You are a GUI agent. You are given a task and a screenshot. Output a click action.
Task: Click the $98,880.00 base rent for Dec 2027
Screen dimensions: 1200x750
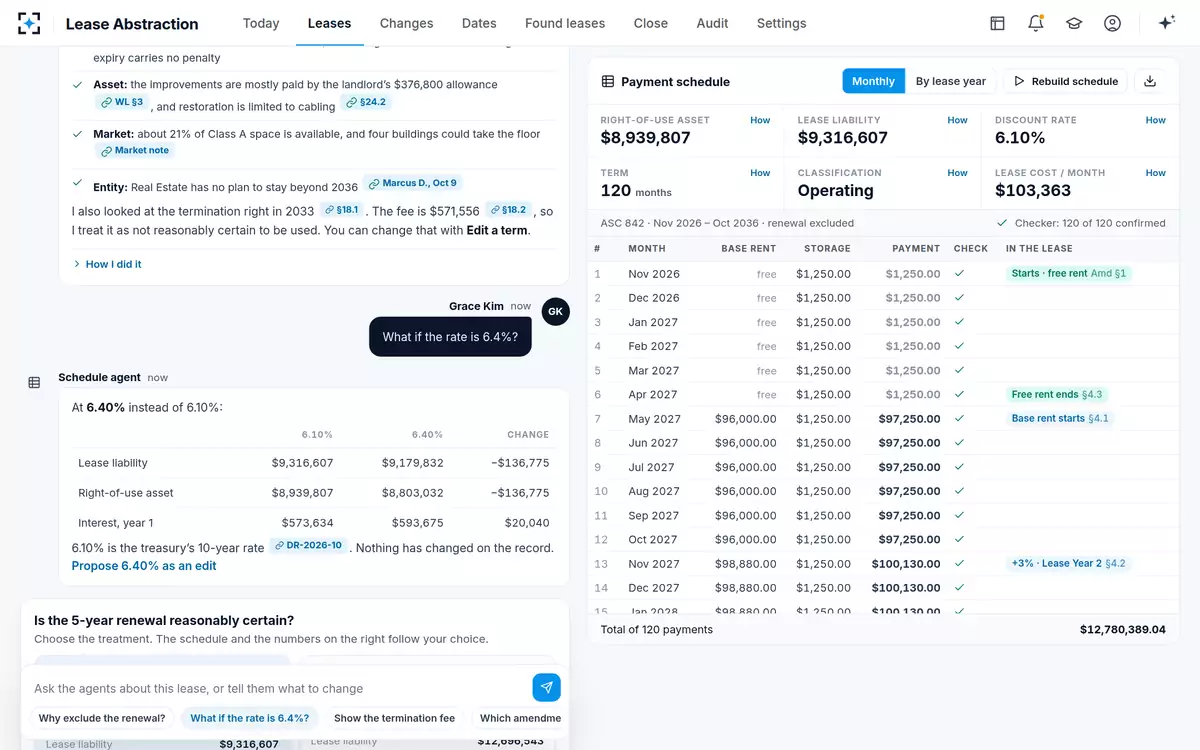[746, 588]
